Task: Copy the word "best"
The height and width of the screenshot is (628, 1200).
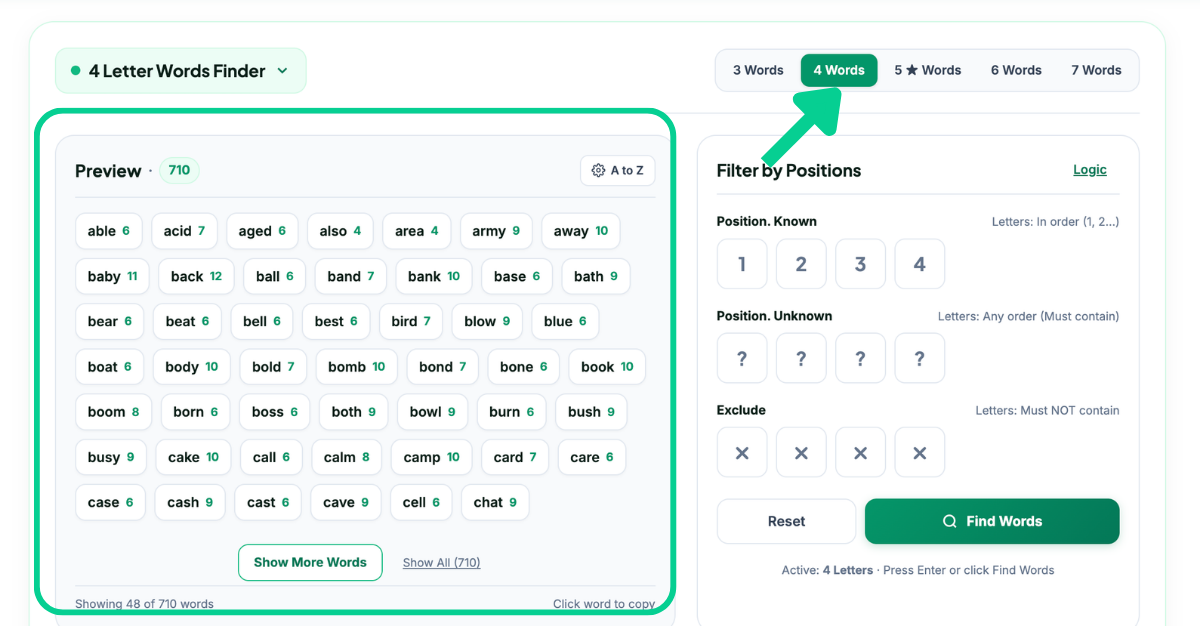Action: [336, 321]
